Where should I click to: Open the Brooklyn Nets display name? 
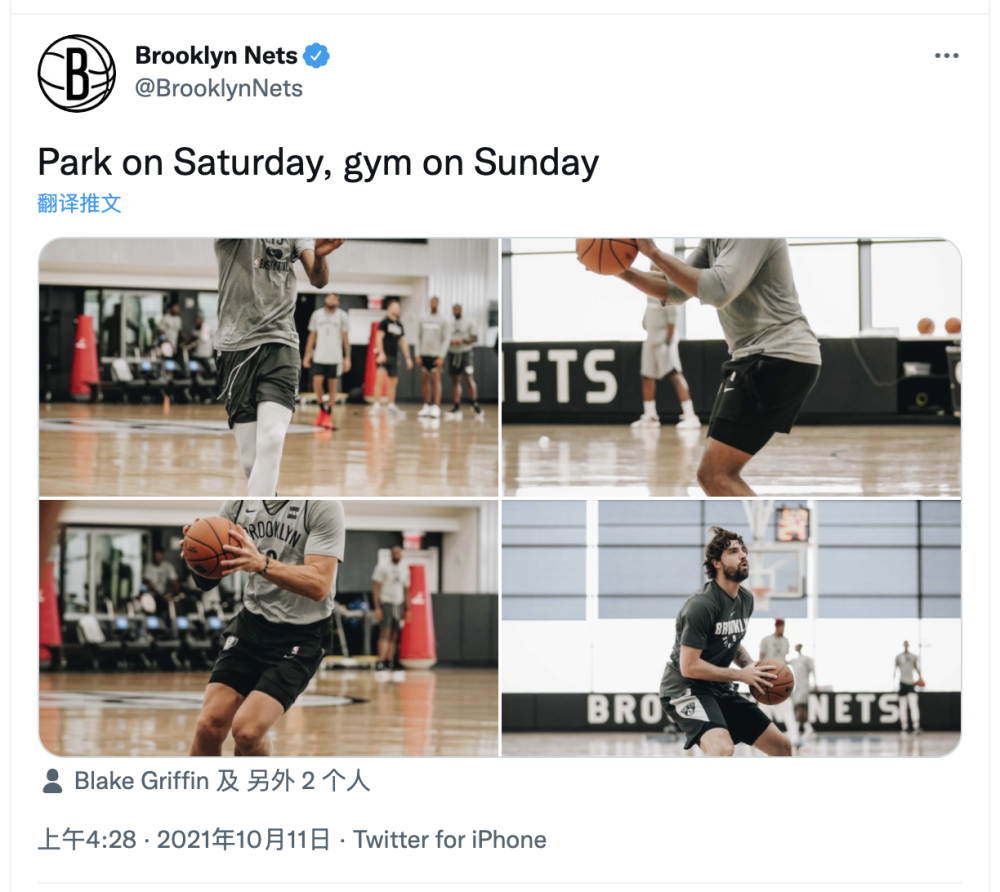216,55
